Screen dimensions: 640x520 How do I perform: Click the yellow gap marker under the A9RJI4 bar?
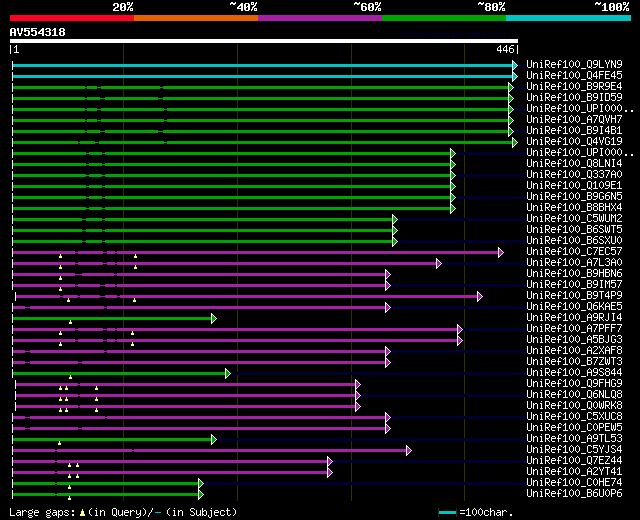pos(71,322)
